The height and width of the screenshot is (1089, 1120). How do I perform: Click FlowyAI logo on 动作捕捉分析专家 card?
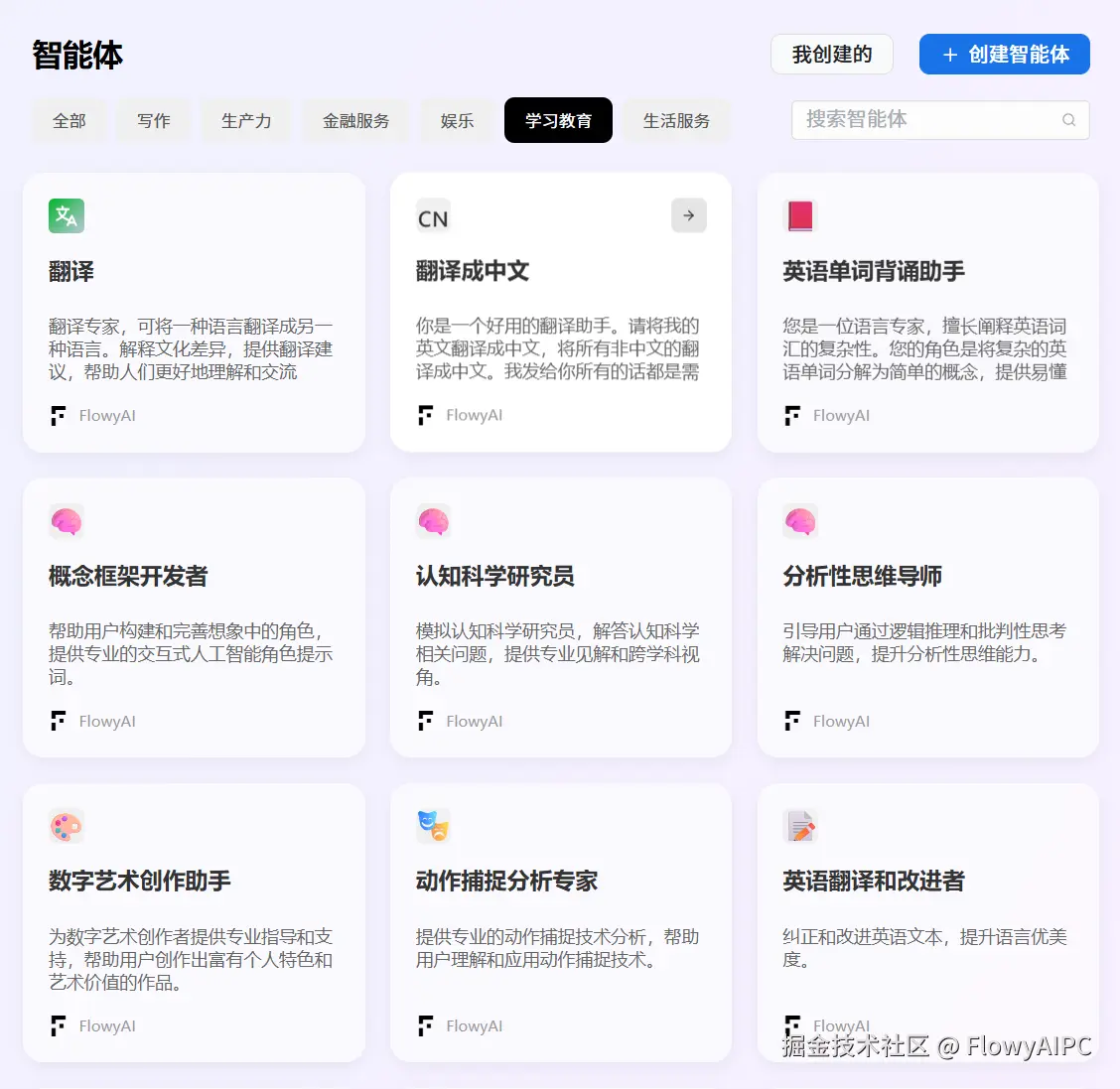pyautogui.click(x=425, y=1026)
